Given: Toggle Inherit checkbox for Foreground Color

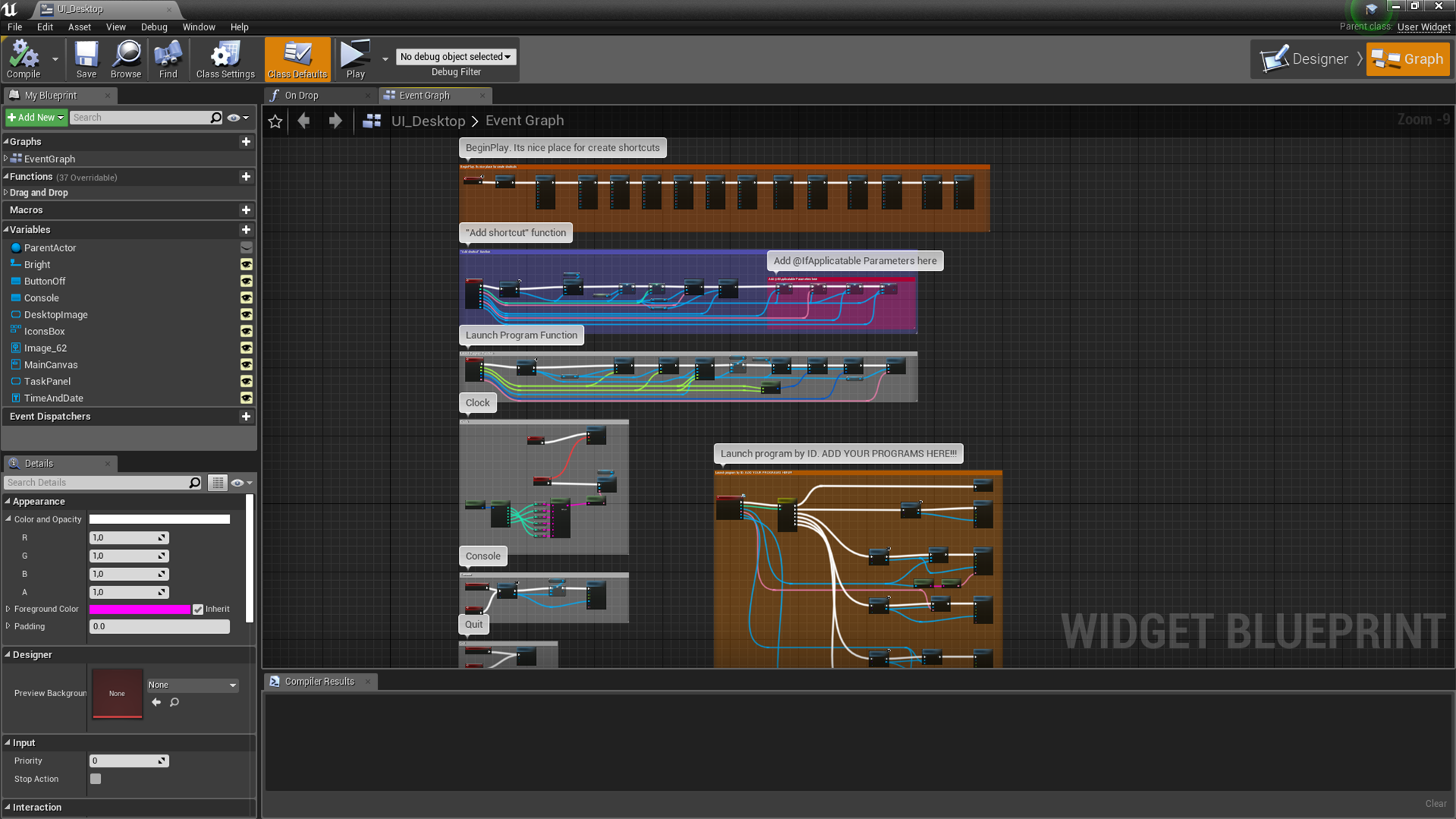Looking at the screenshot, I should point(199,609).
